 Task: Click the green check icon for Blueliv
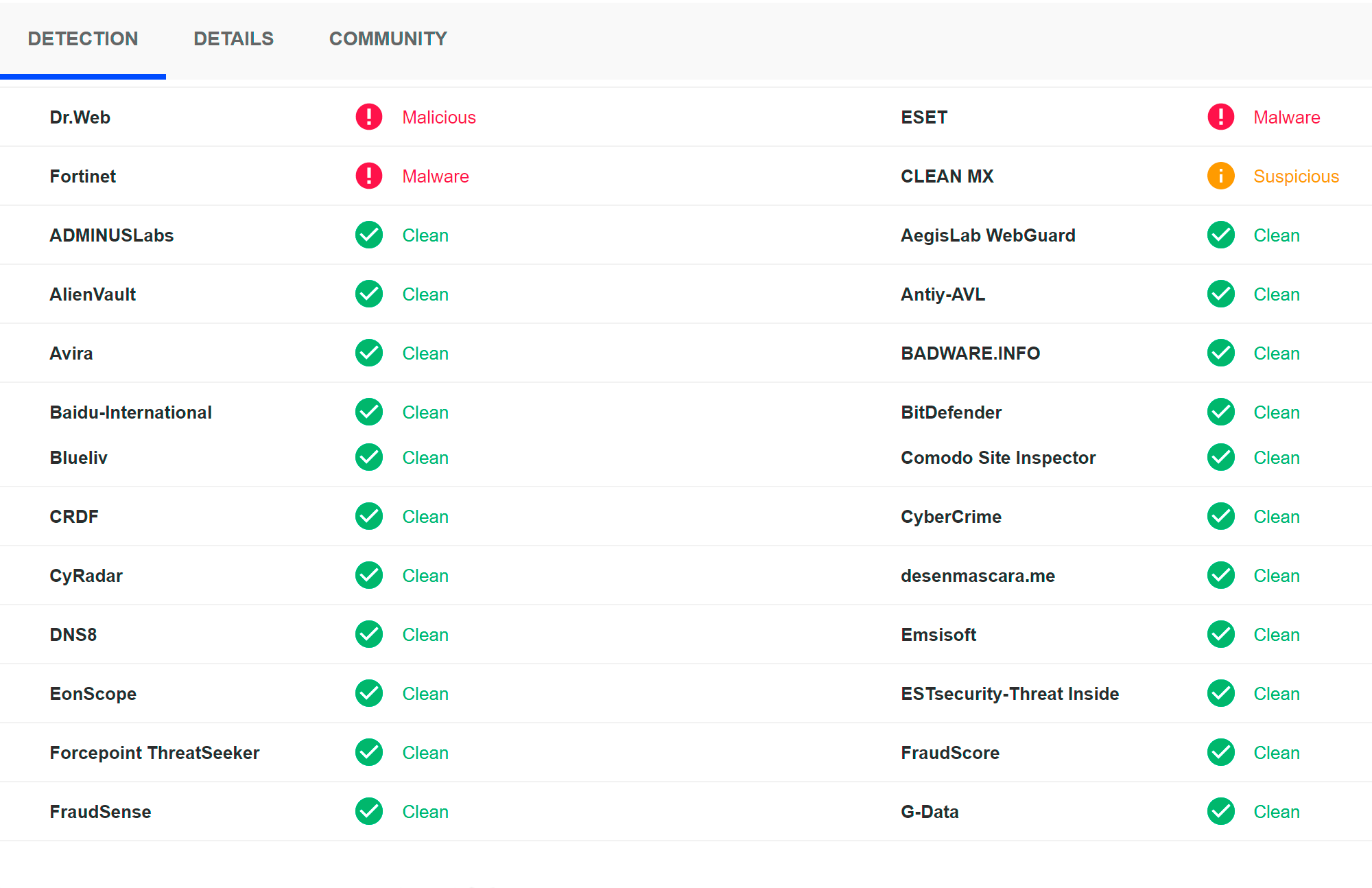tap(369, 458)
